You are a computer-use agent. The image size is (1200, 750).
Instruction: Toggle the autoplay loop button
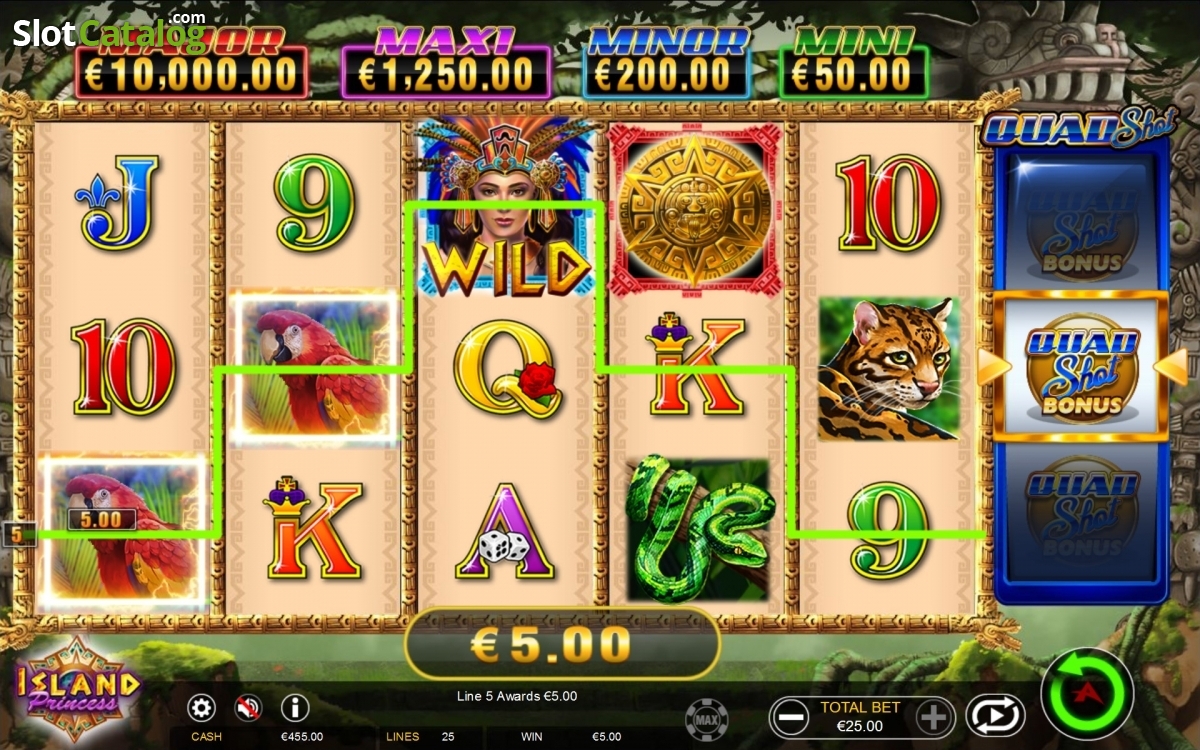pos(995,716)
